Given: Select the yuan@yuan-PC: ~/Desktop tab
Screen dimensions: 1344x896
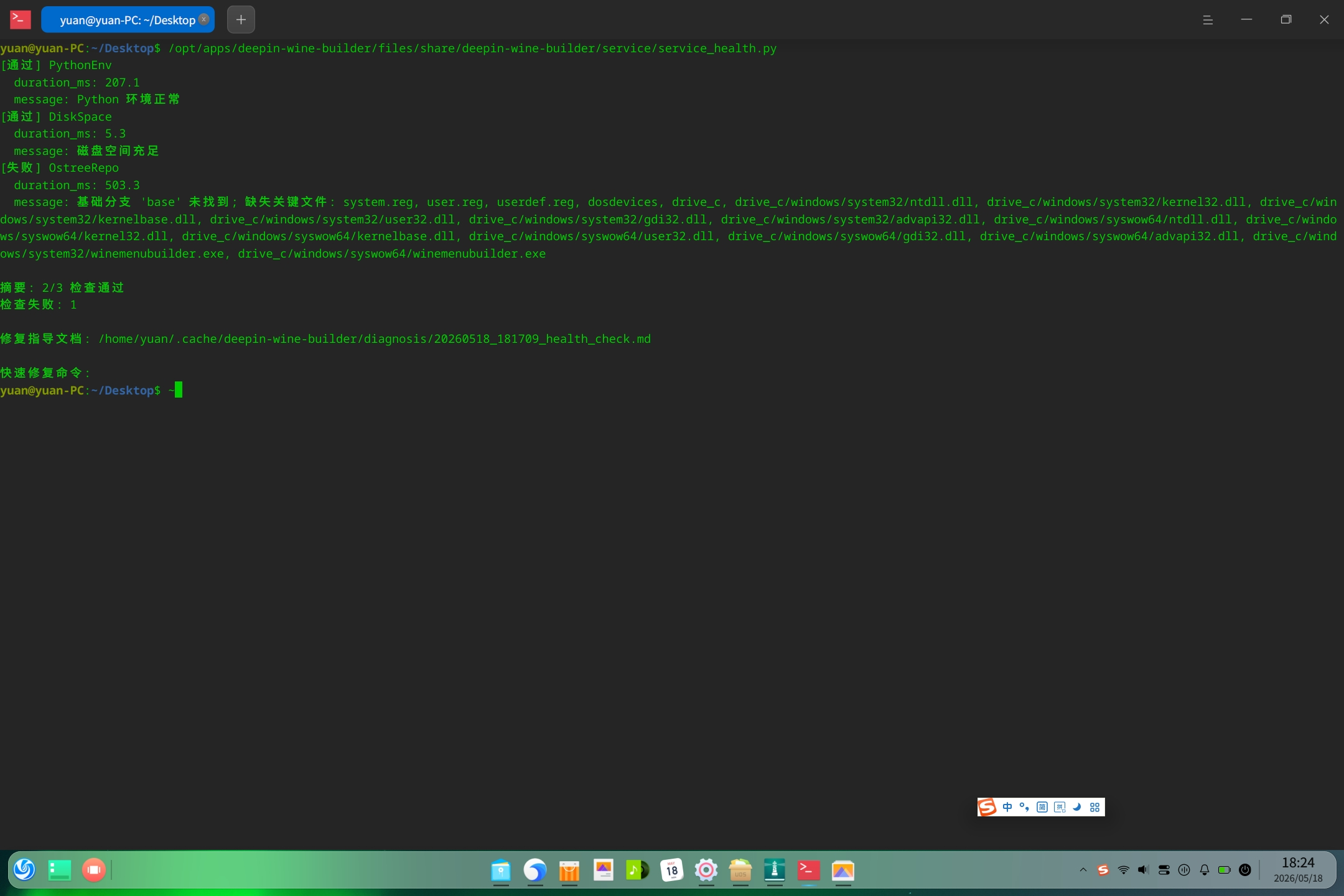Looking at the screenshot, I should click(x=128, y=20).
